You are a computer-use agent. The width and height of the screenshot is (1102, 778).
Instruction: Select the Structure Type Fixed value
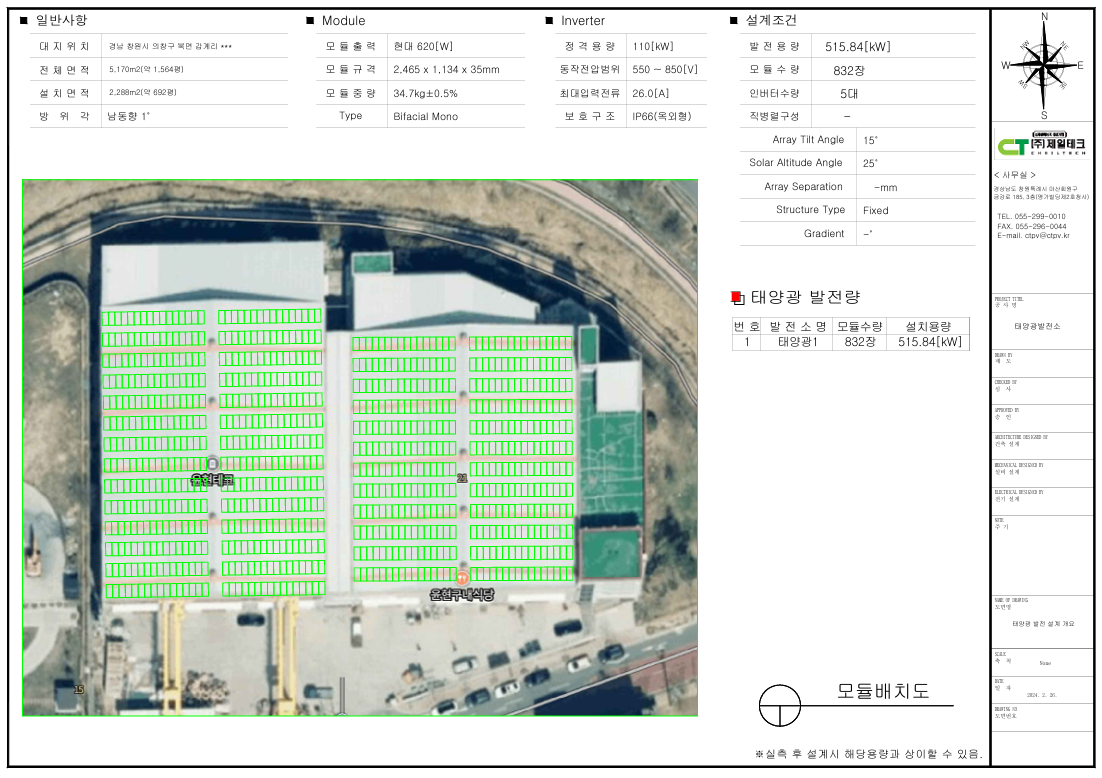click(875, 210)
